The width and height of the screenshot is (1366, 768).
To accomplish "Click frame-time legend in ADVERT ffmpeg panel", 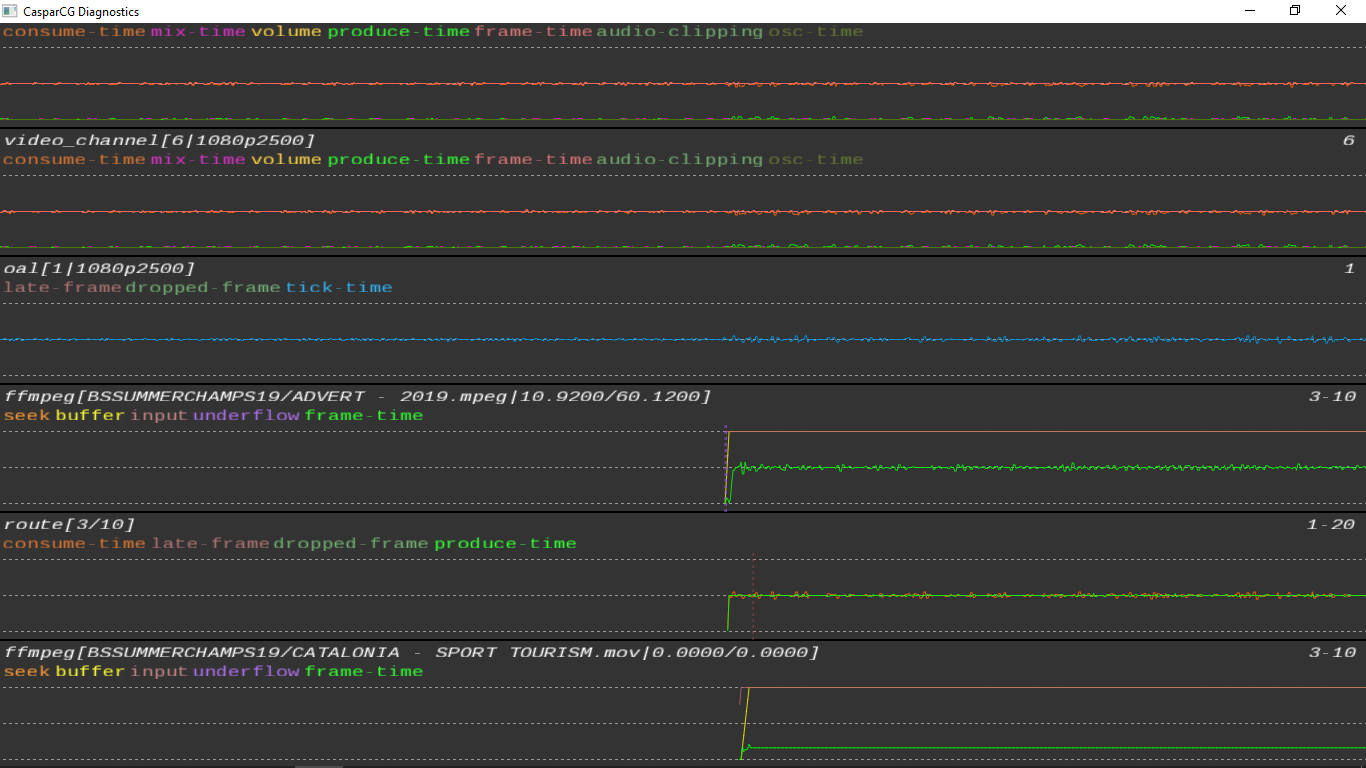I will coord(365,416).
